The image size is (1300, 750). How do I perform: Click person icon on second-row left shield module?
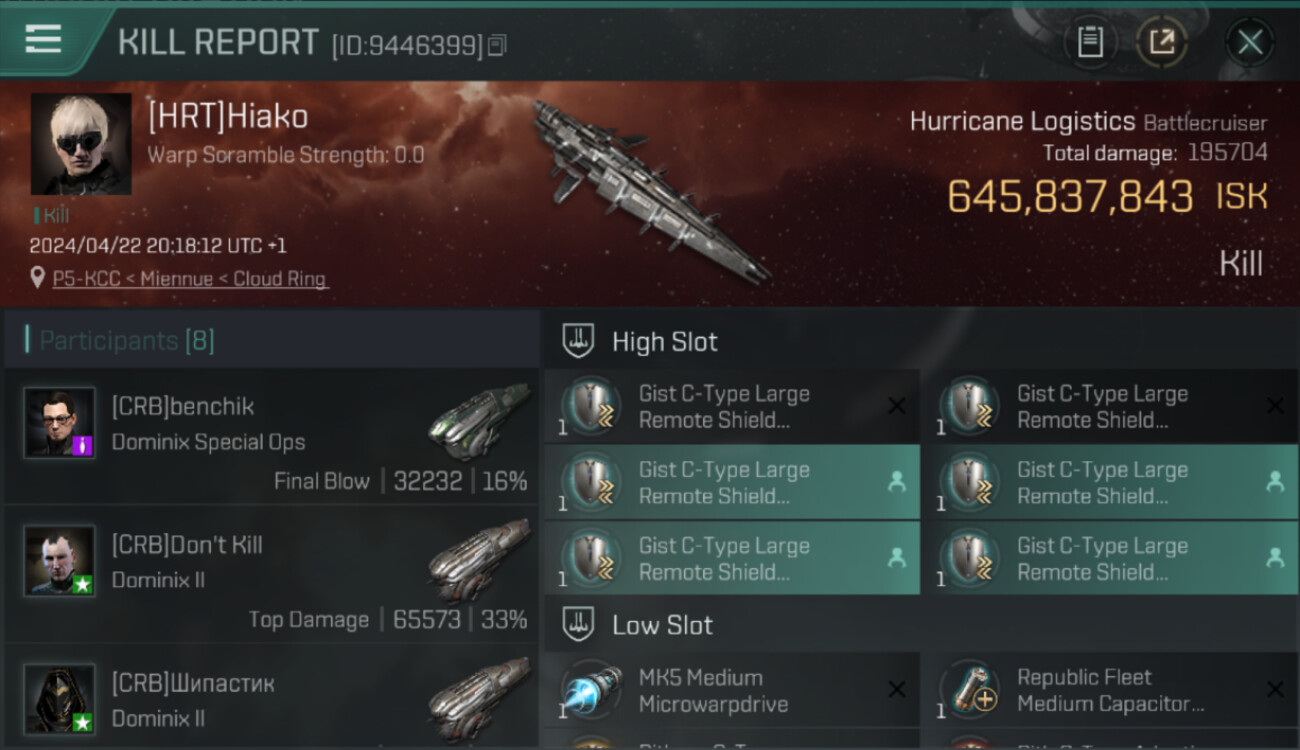(x=897, y=481)
